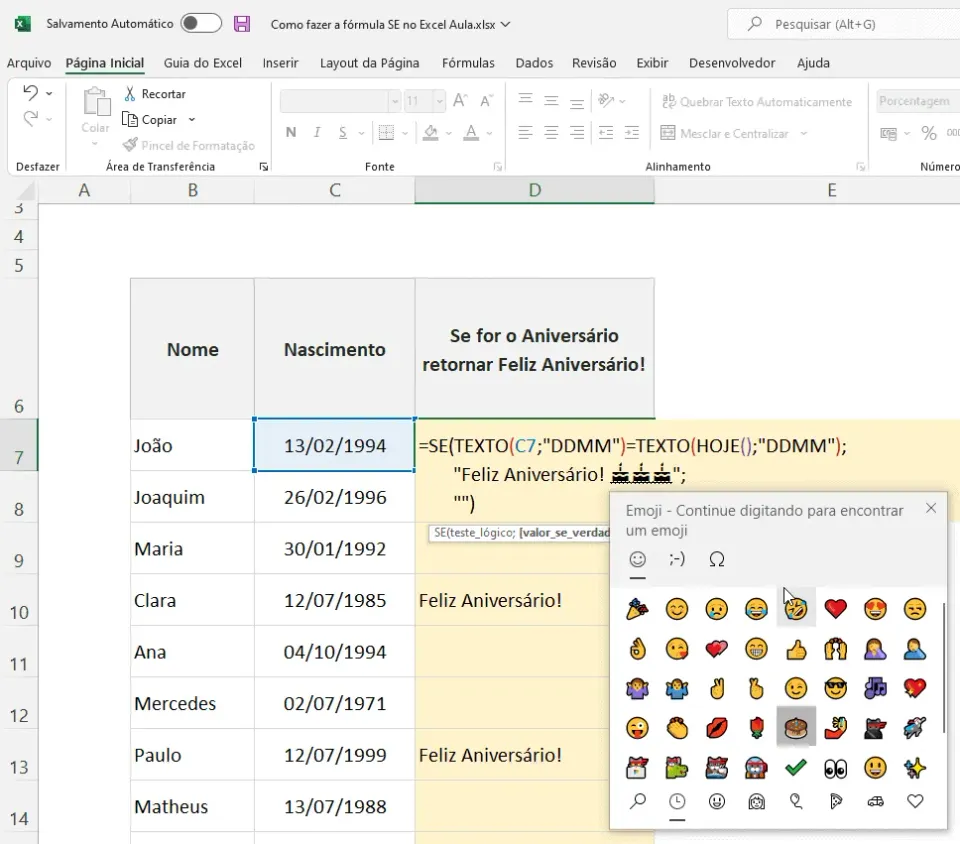
Task: Click the percent style icon
Action: tap(929, 133)
